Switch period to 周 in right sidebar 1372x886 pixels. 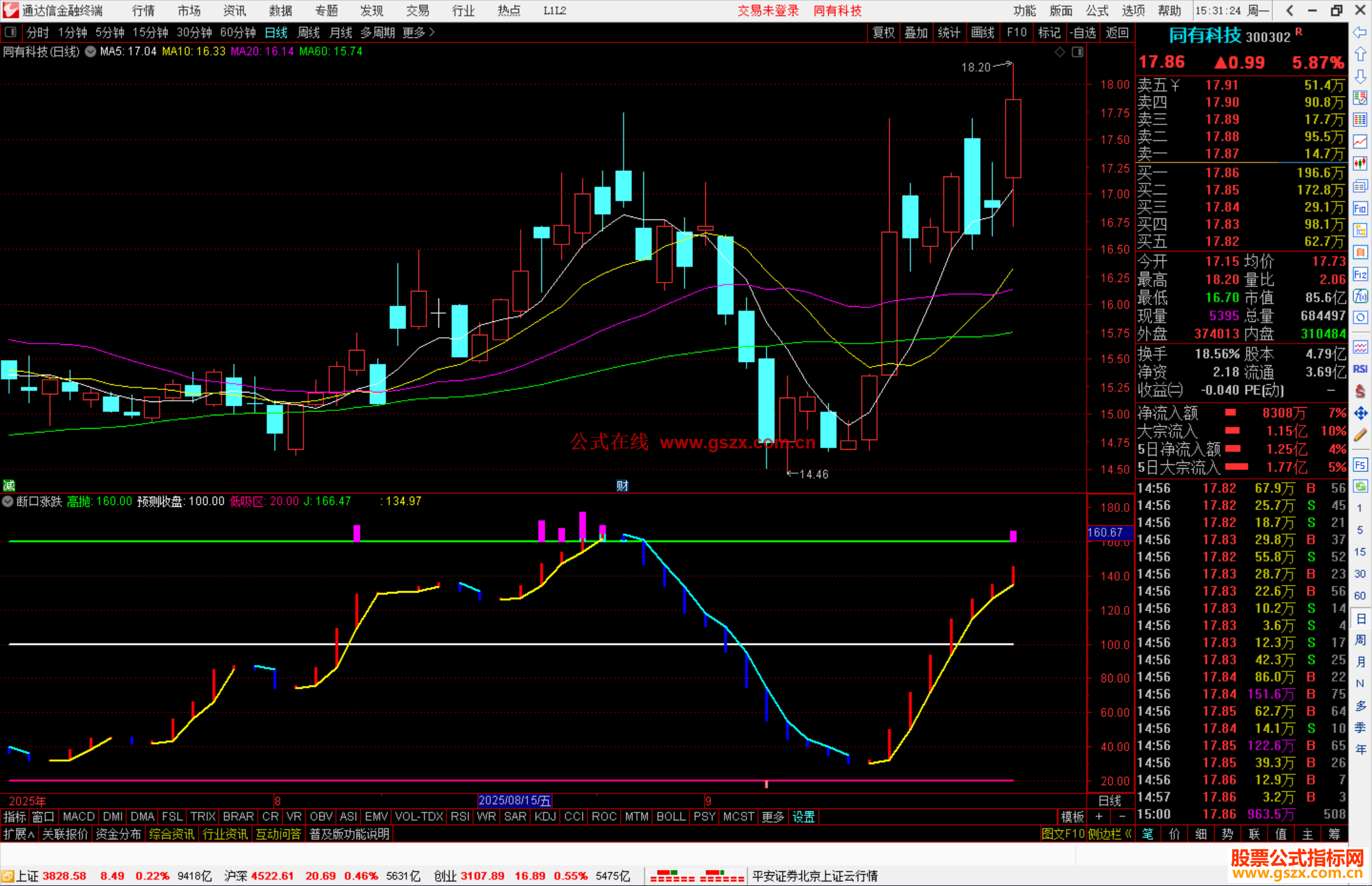1360,640
